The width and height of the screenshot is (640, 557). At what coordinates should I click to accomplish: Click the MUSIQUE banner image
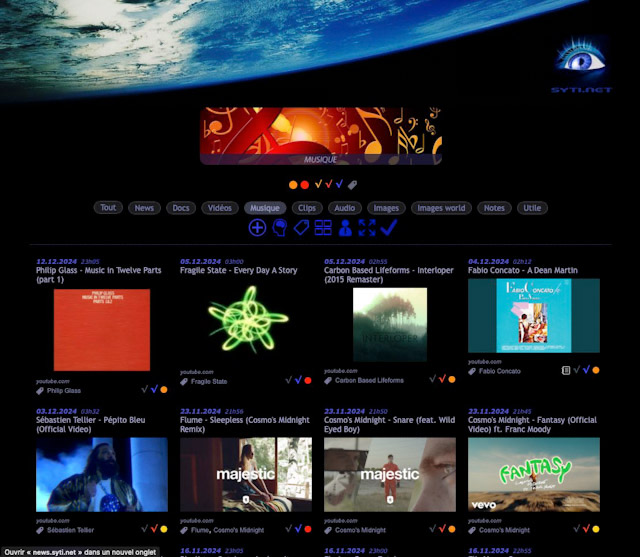pyautogui.click(x=321, y=136)
